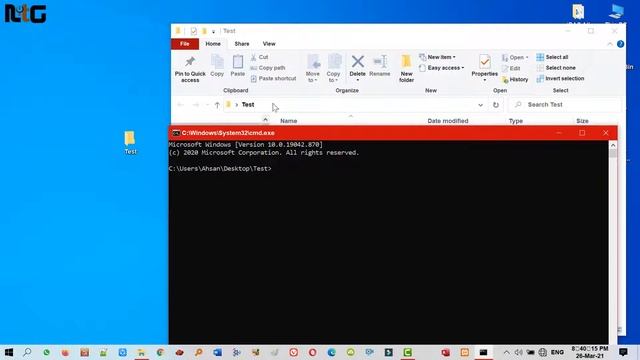
Task: Click the Explorer back navigation arrow
Action: pyautogui.click(x=180, y=105)
